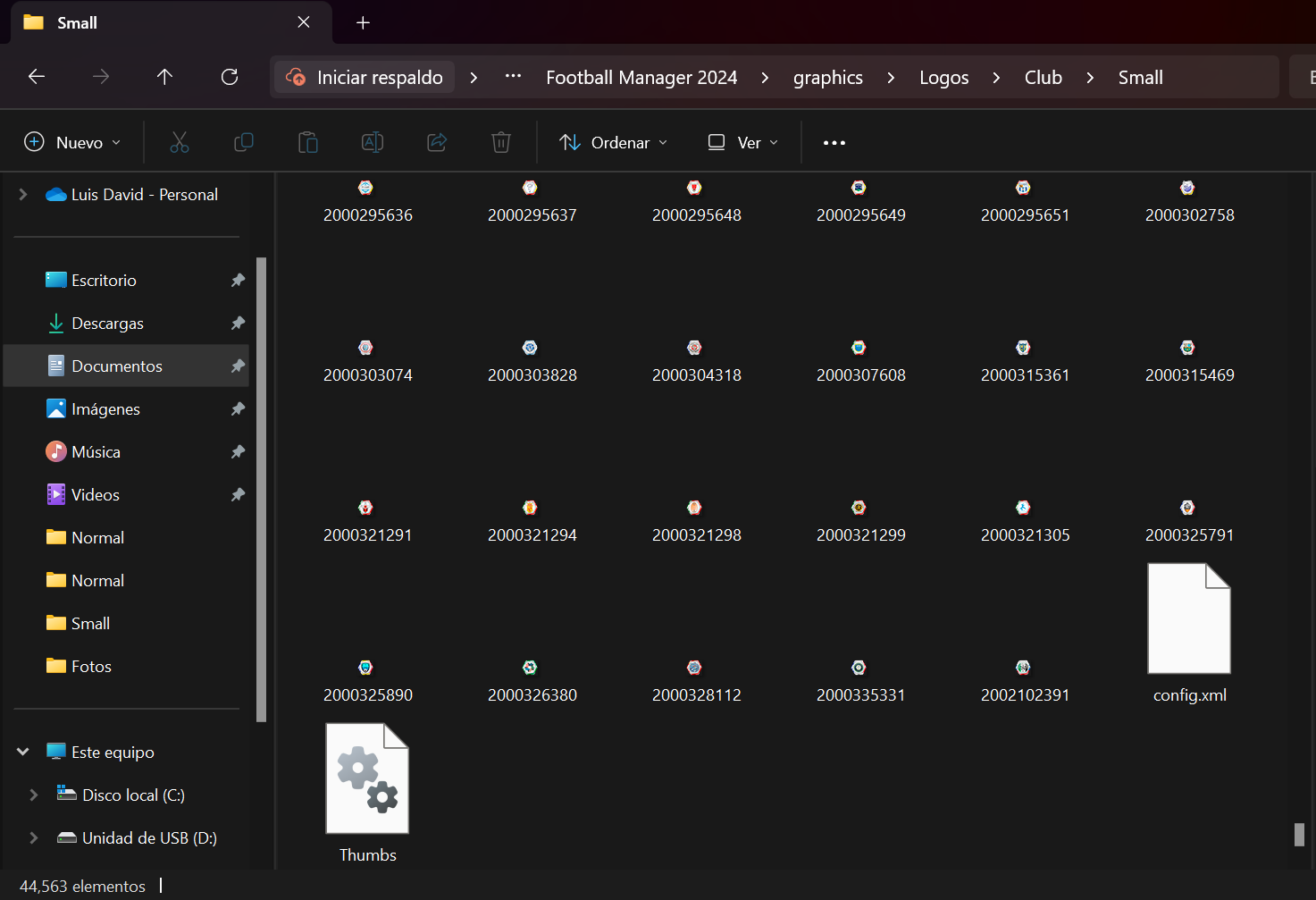Image resolution: width=1316 pixels, height=900 pixels.
Task: Open the Nuevo dropdown menu
Action: (x=72, y=142)
